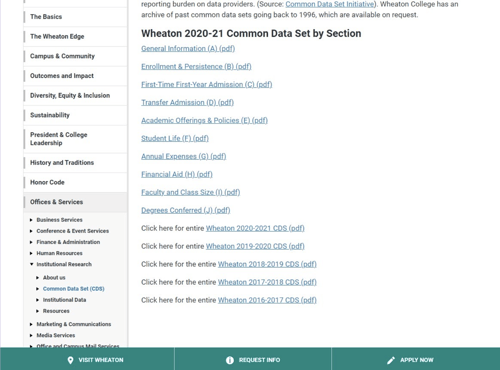Open Academic Offerings & Policies (E) pdf
The height and width of the screenshot is (370, 500).
[204, 121]
